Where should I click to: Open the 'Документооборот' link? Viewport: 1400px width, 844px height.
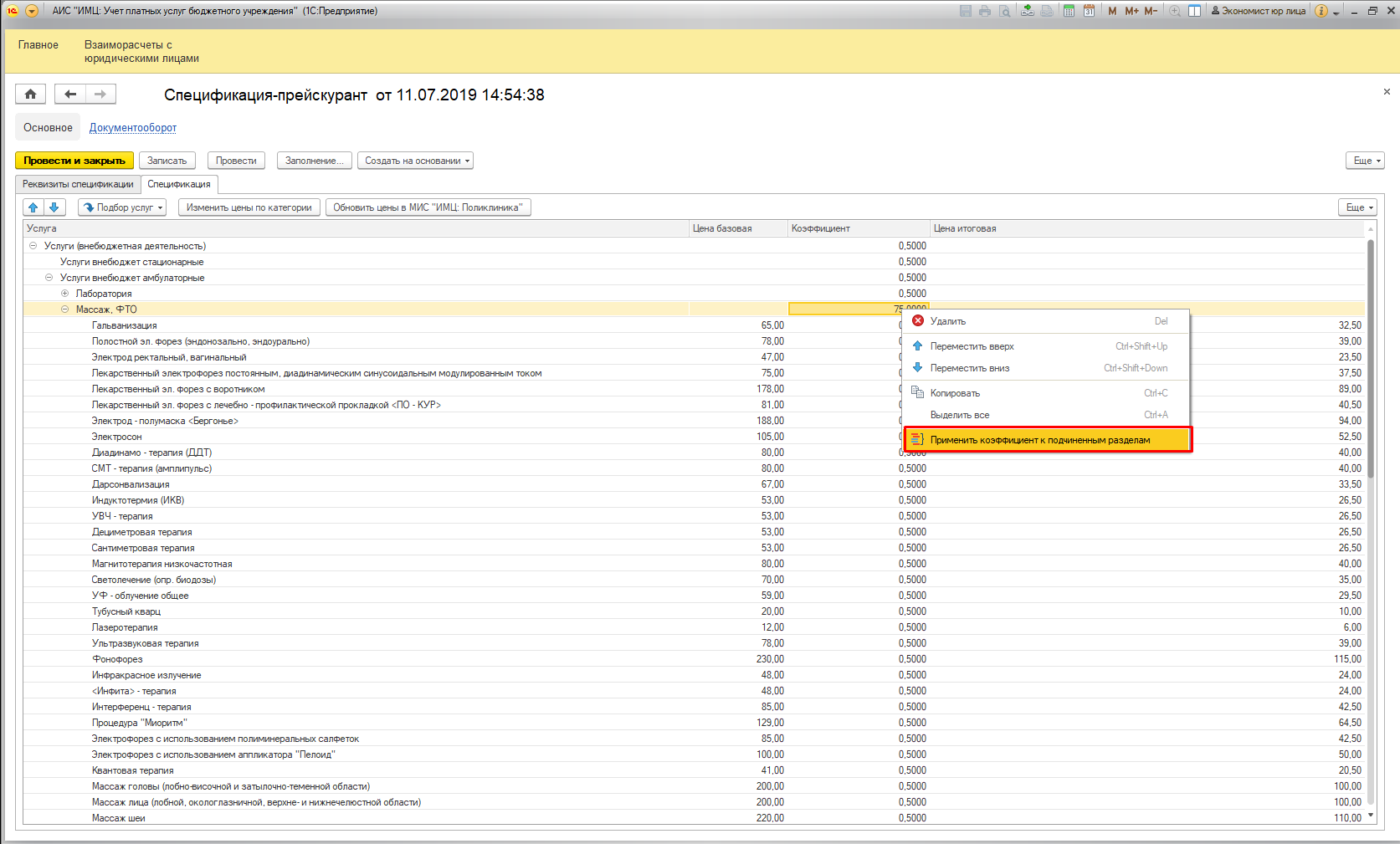[133, 128]
